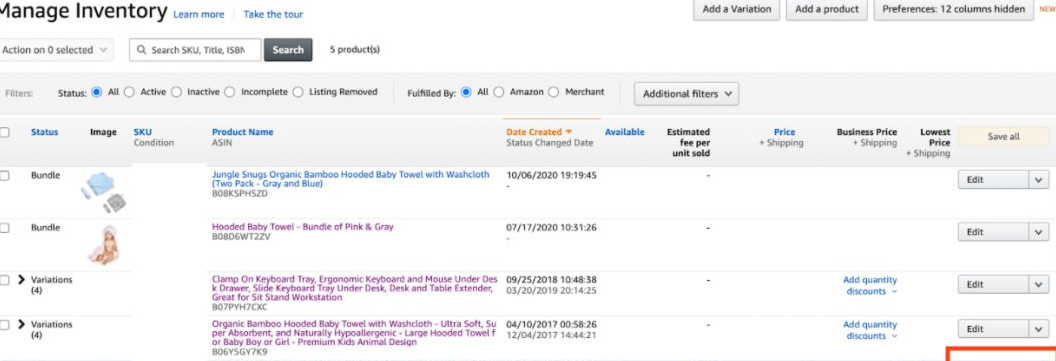Open the pink hooded baby towel thumbnail
Viewport: 1056px width, 361px height.
(104, 244)
